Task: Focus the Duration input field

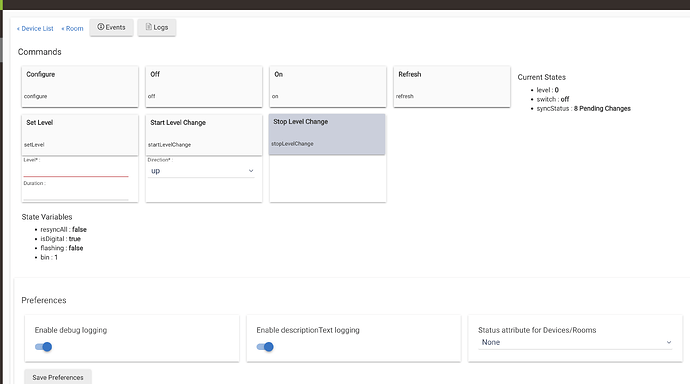Action: [x=76, y=194]
